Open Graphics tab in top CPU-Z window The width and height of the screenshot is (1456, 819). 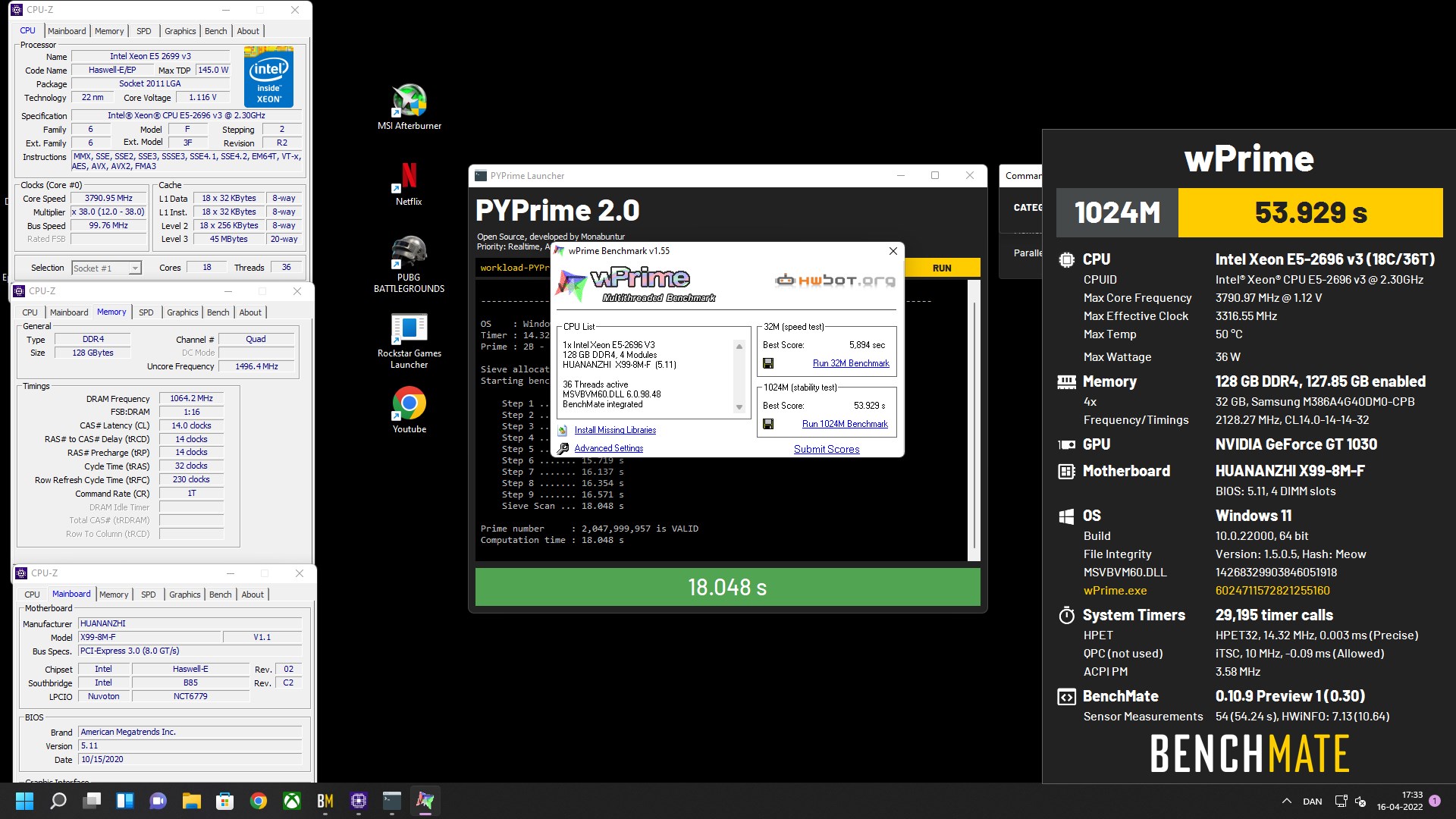click(x=180, y=31)
